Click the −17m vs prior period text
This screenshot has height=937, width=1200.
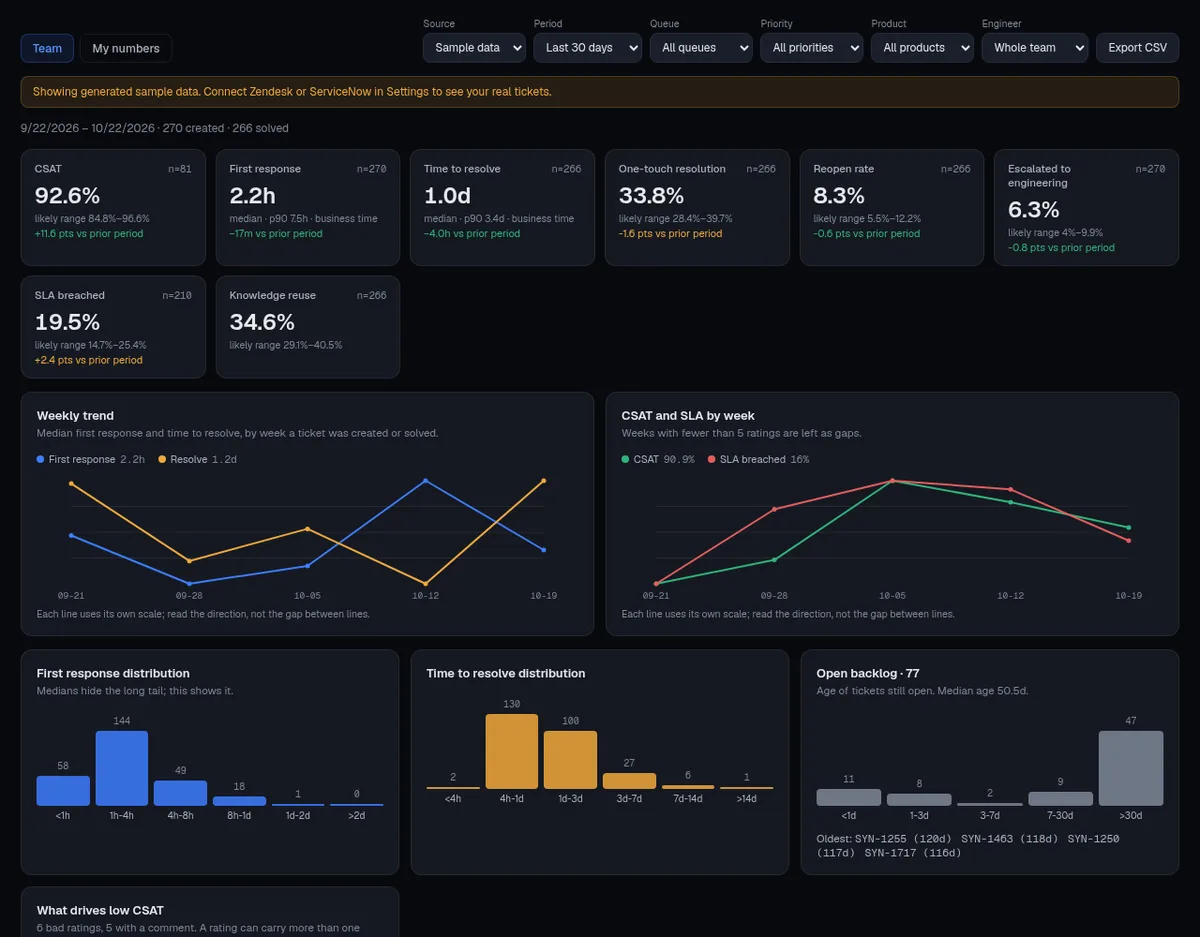(276, 233)
